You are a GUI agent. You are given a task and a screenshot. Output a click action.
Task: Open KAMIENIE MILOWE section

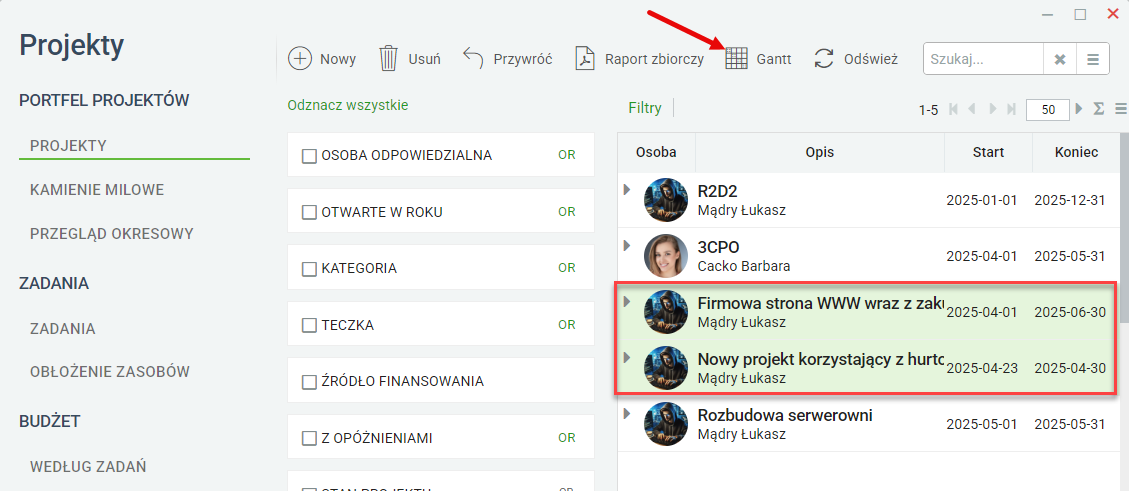[97, 190]
